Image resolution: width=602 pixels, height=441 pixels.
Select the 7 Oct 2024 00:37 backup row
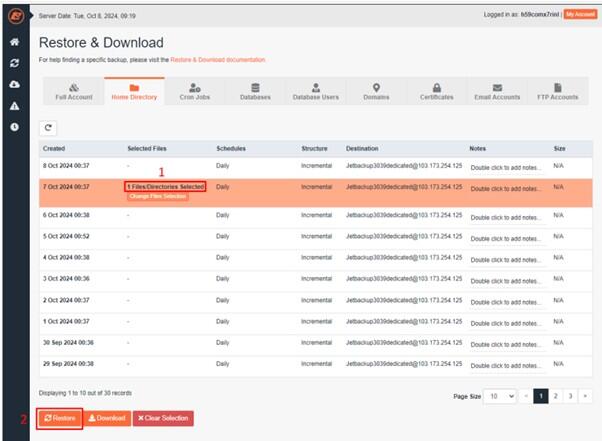[x=316, y=193]
